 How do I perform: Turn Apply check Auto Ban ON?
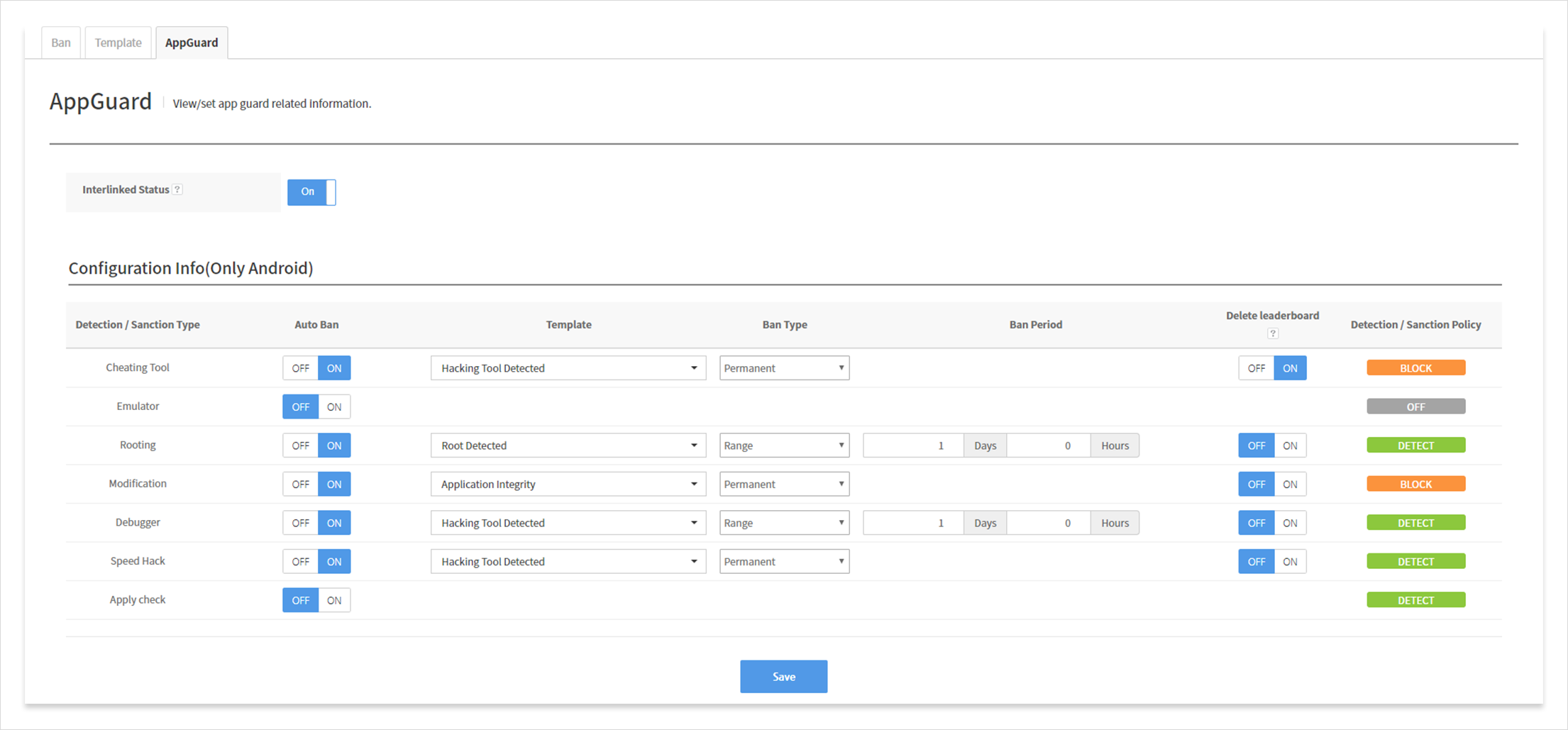click(x=334, y=600)
